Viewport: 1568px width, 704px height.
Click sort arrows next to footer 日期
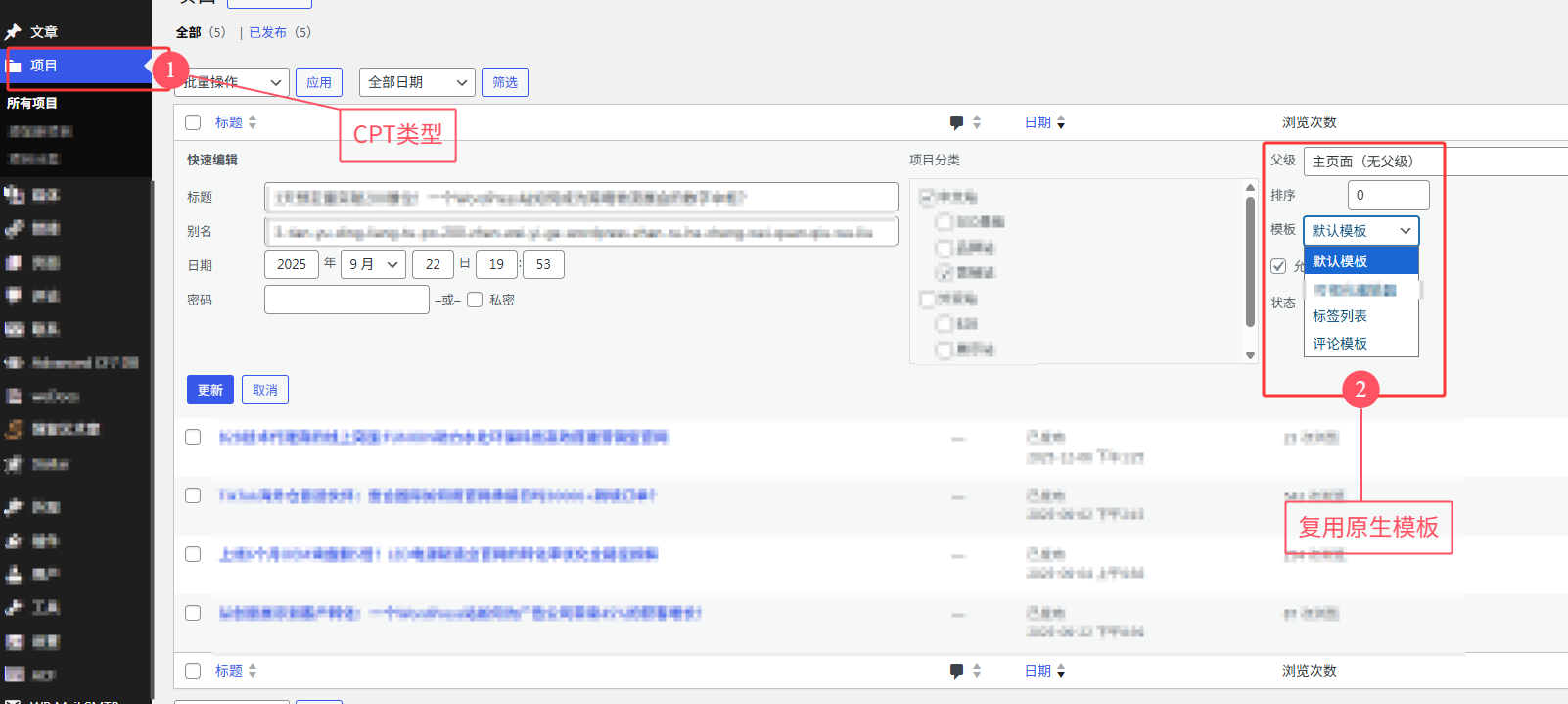pos(1061,671)
